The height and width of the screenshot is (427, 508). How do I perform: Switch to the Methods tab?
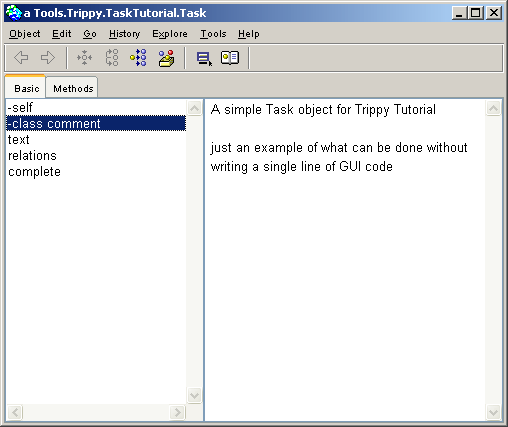coord(73,88)
